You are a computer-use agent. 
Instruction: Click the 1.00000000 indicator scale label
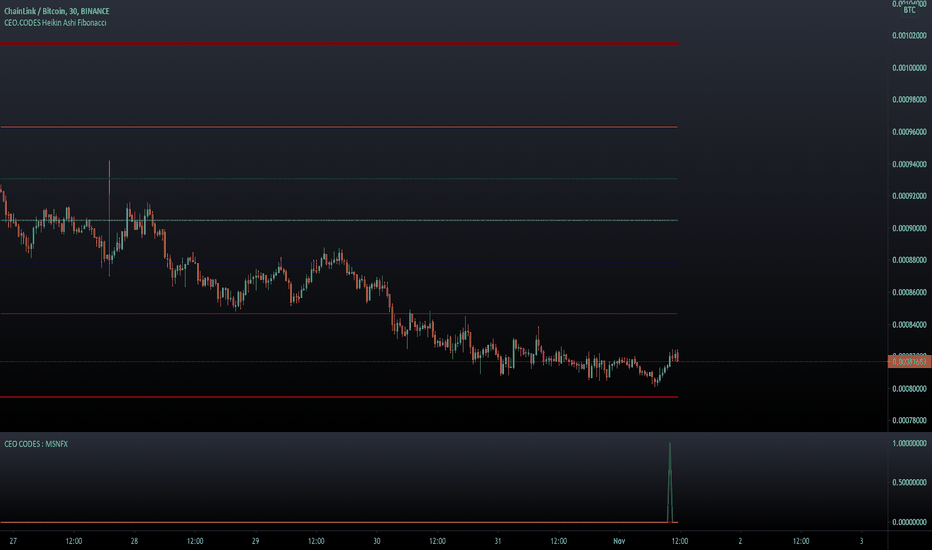tap(909, 444)
